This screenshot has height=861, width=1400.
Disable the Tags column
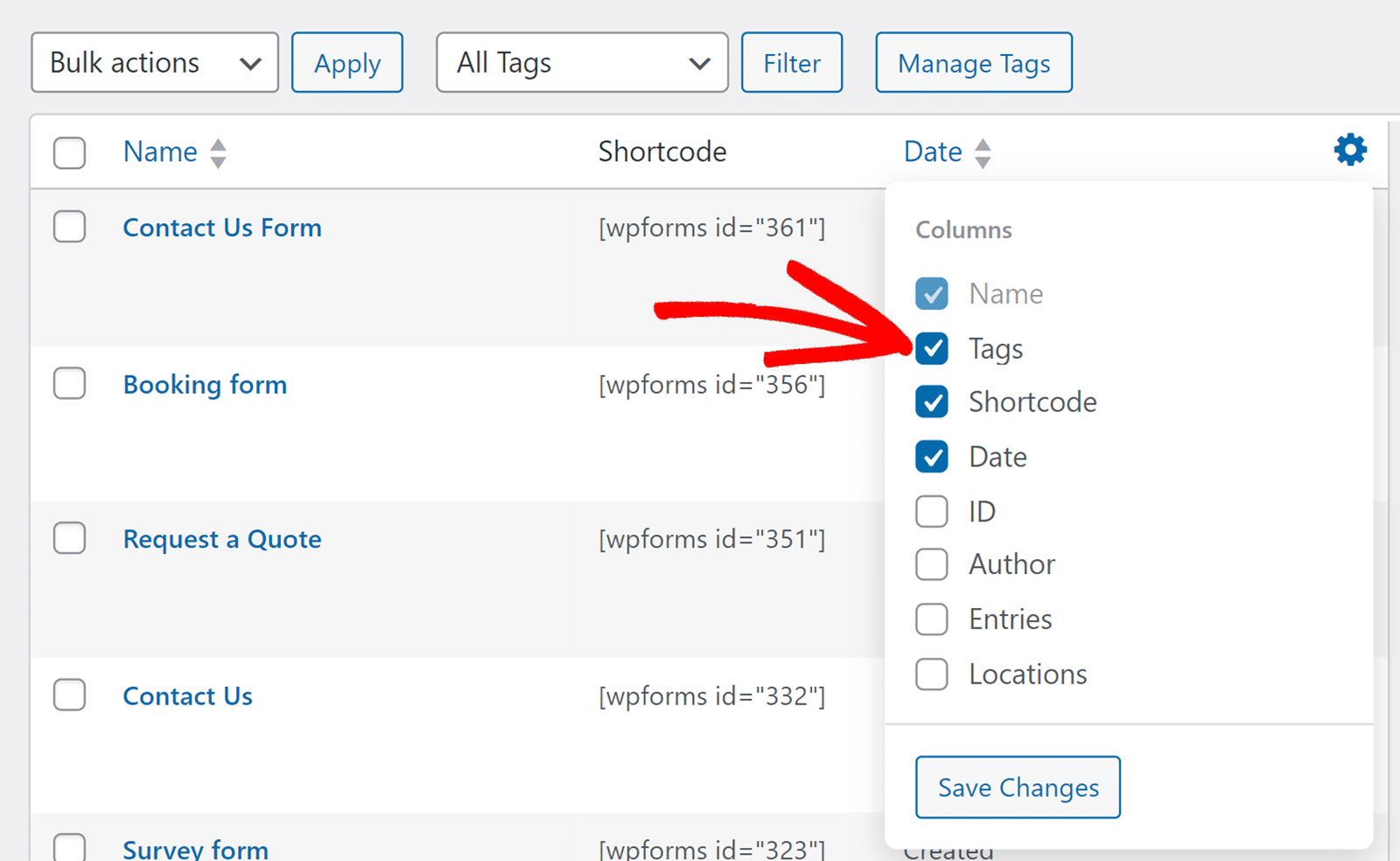[932, 348]
